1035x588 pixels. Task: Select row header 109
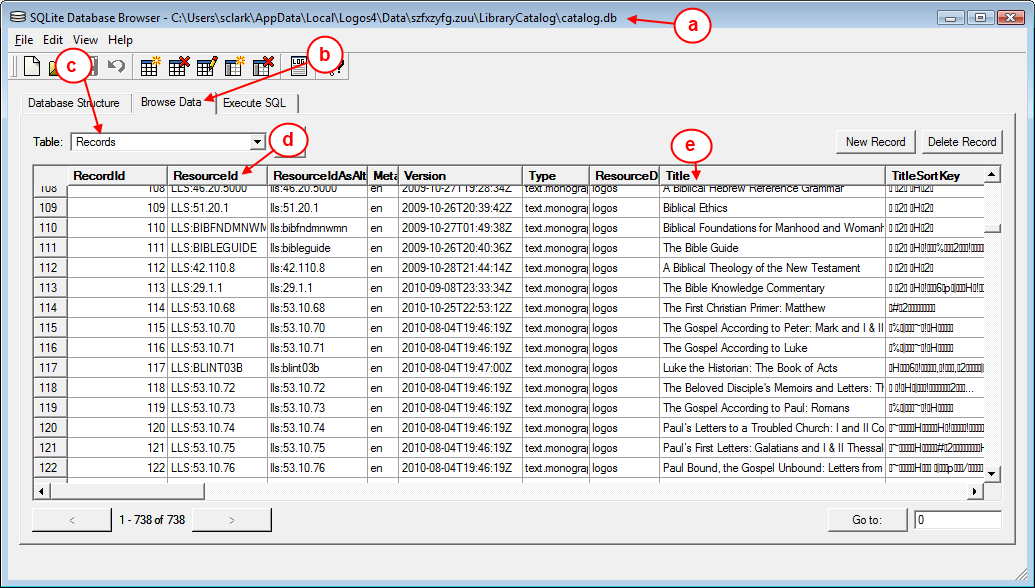point(50,208)
